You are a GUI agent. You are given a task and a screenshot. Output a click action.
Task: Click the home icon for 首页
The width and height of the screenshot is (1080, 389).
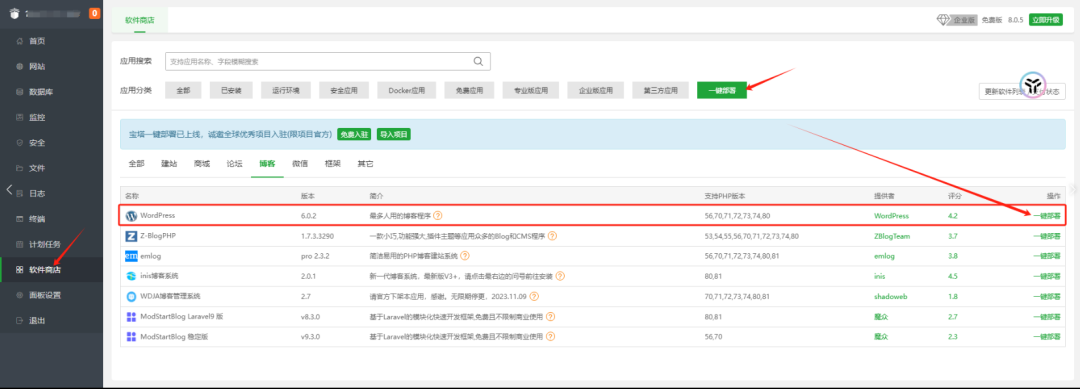[x=20, y=41]
